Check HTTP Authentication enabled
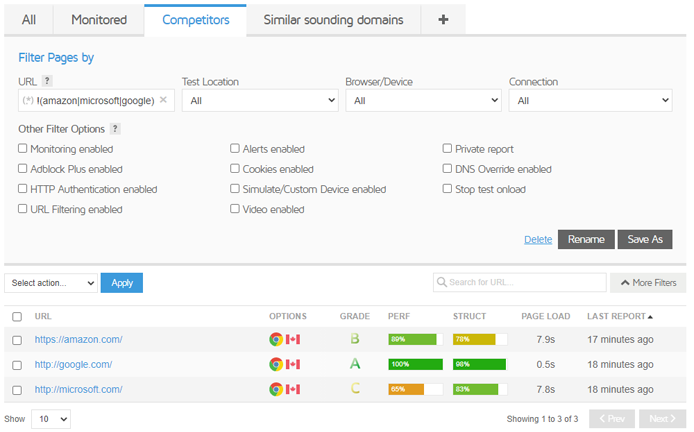 pyautogui.click(x=23, y=189)
